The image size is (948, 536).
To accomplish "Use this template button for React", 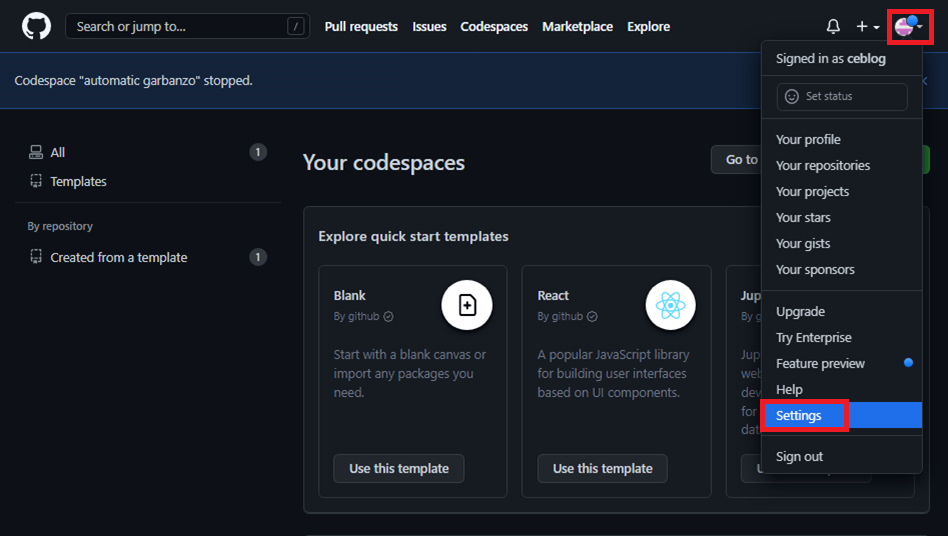I will point(603,468).
